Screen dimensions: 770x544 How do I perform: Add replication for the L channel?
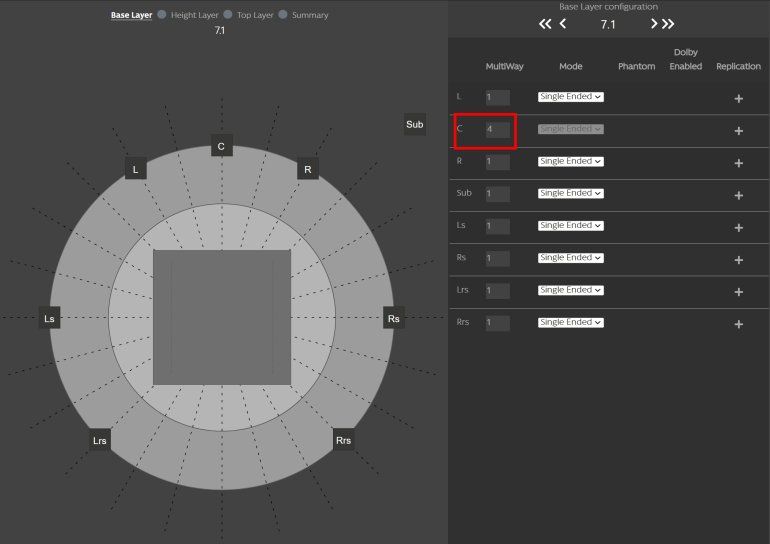click(738, 98)
